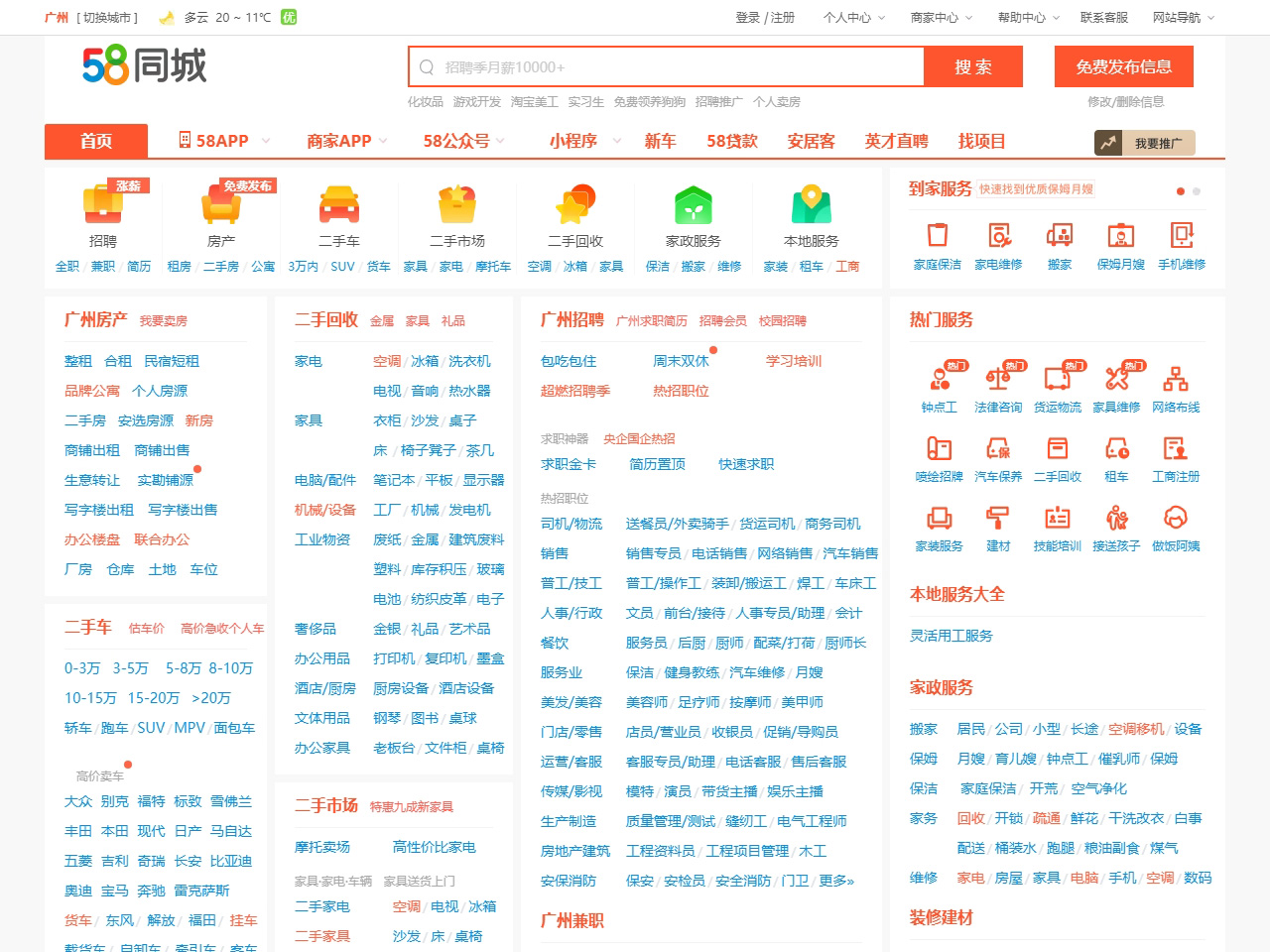Select the 法律咨询 scales icon
This screenshot has width=1270, height=952.
[x=998, y=379]
